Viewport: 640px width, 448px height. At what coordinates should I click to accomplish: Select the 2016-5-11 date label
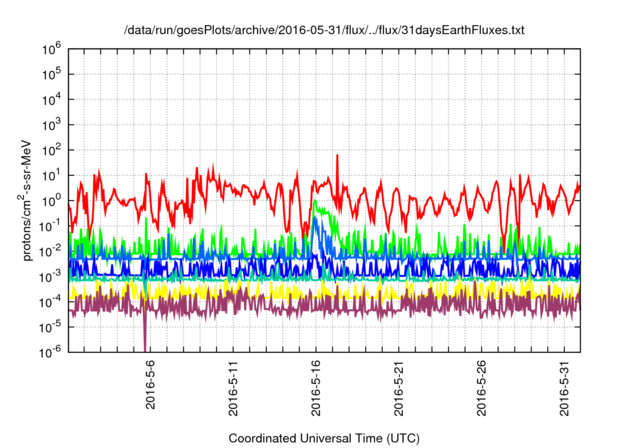(x=233, y=388)
